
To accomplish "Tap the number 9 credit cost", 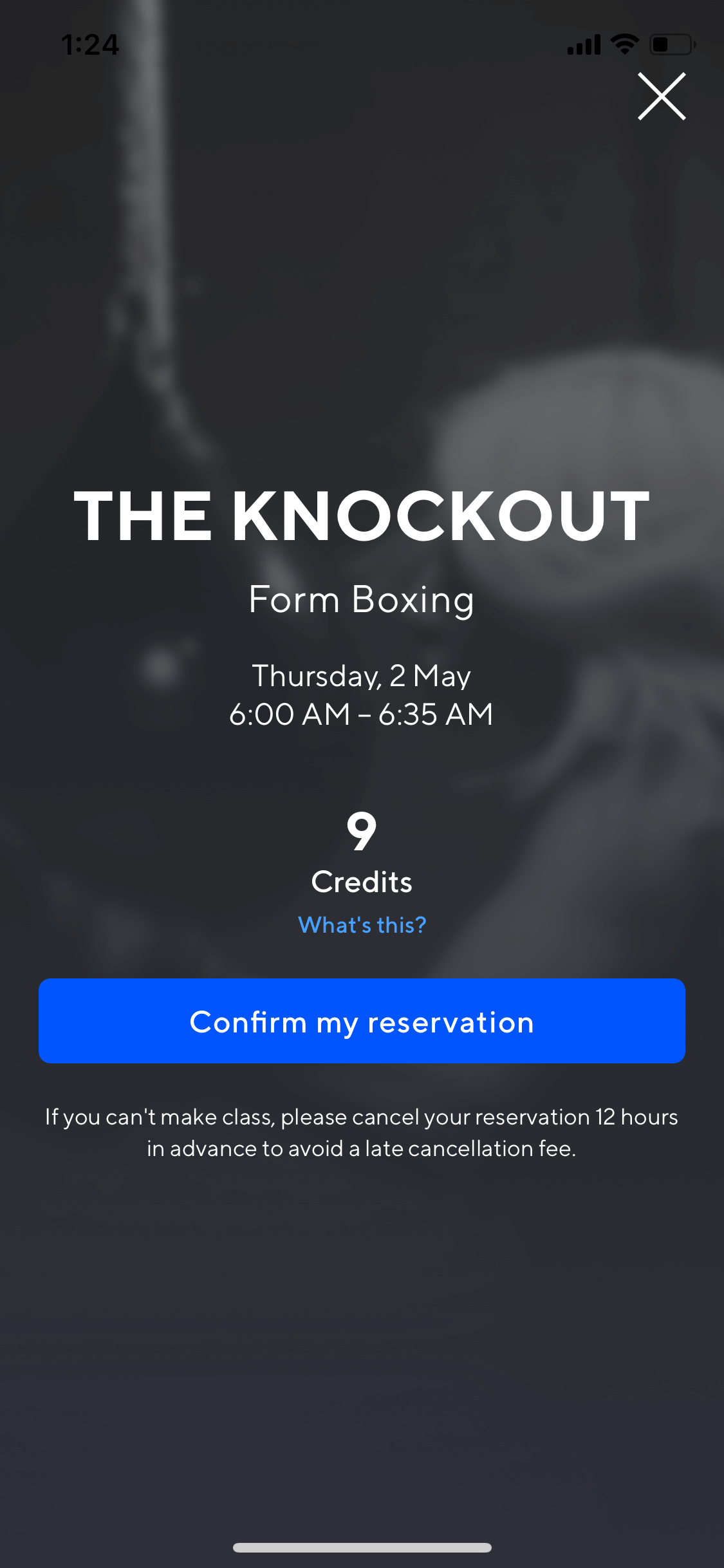I will point(362,830).
